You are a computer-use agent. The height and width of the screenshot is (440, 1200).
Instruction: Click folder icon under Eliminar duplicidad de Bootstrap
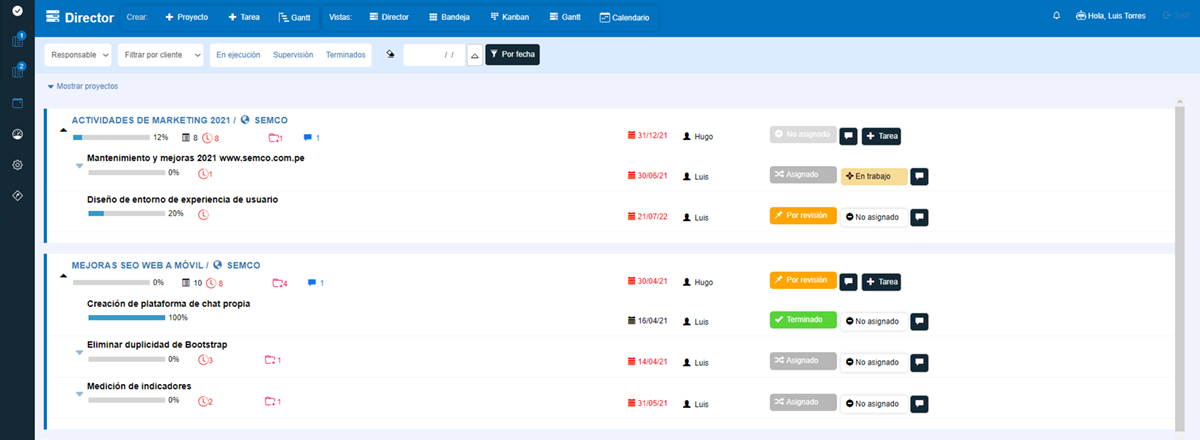coord(272,359)
